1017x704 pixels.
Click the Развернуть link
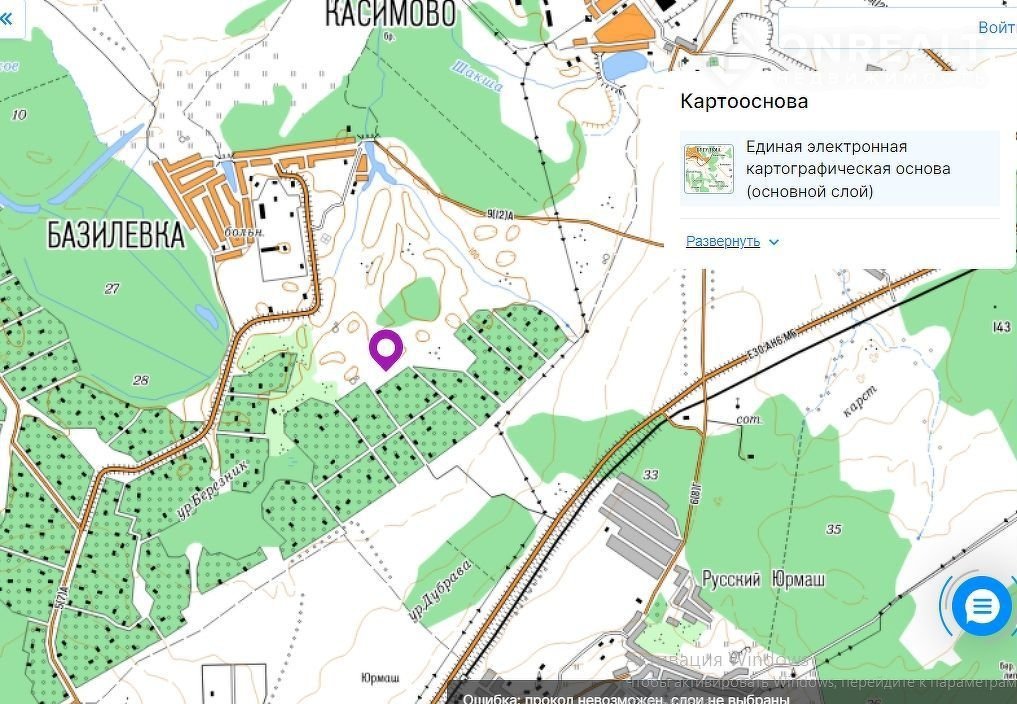[x=723, y=241]
